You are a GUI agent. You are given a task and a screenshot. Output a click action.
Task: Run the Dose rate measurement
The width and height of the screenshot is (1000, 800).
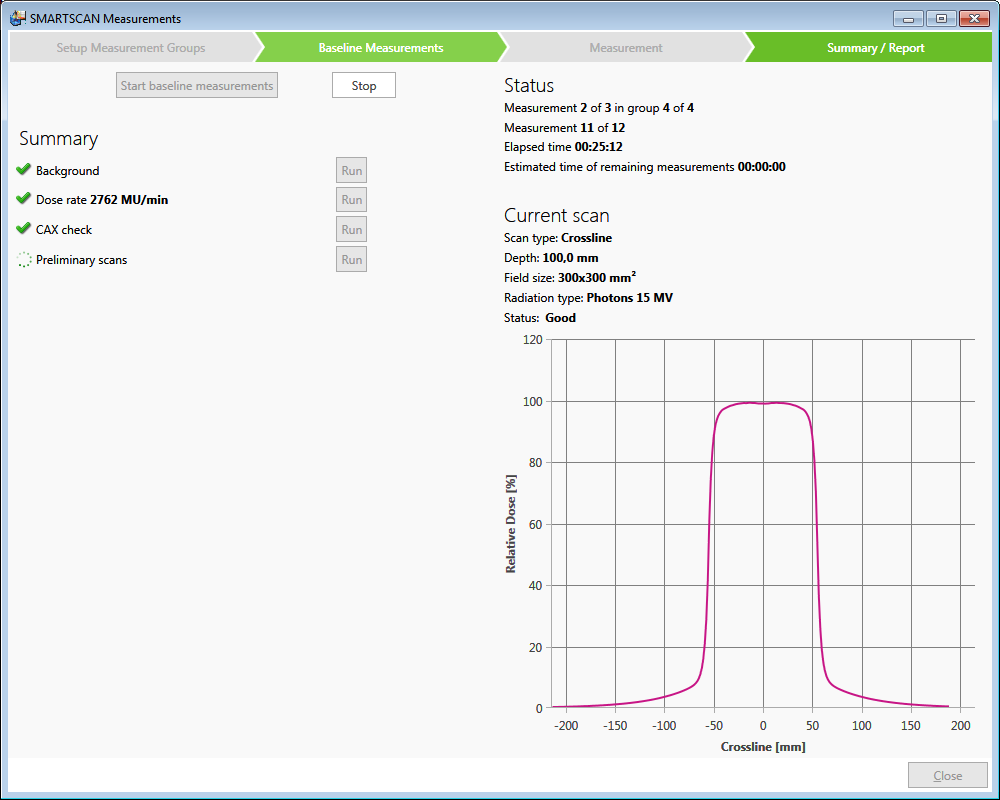tap(351, 200)
